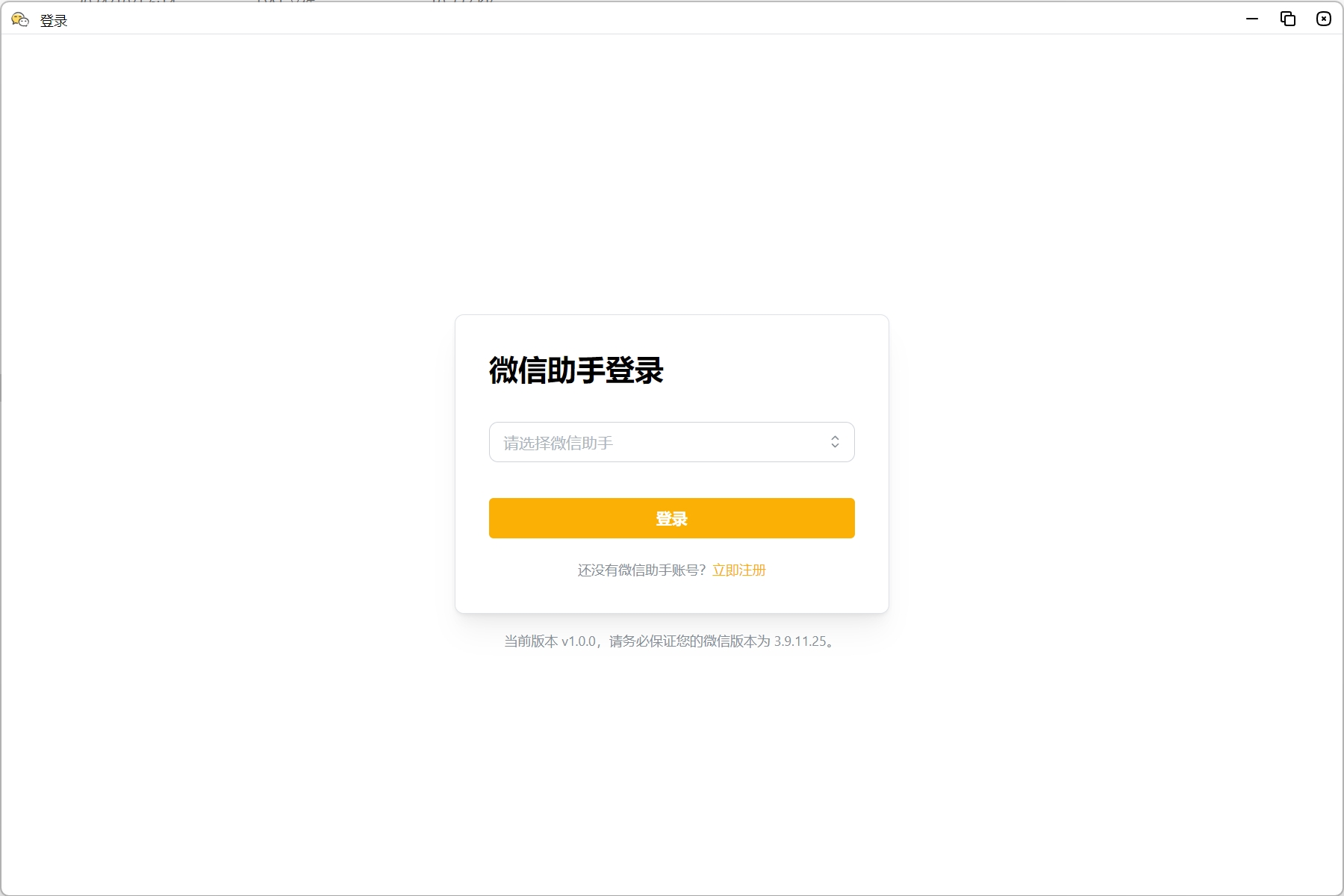Viewport: 1344px width, 896px height.
Task: Click the 当前版本 v1.0.0 version notice text
Action: pyautogui.click(x=550, y=641)
